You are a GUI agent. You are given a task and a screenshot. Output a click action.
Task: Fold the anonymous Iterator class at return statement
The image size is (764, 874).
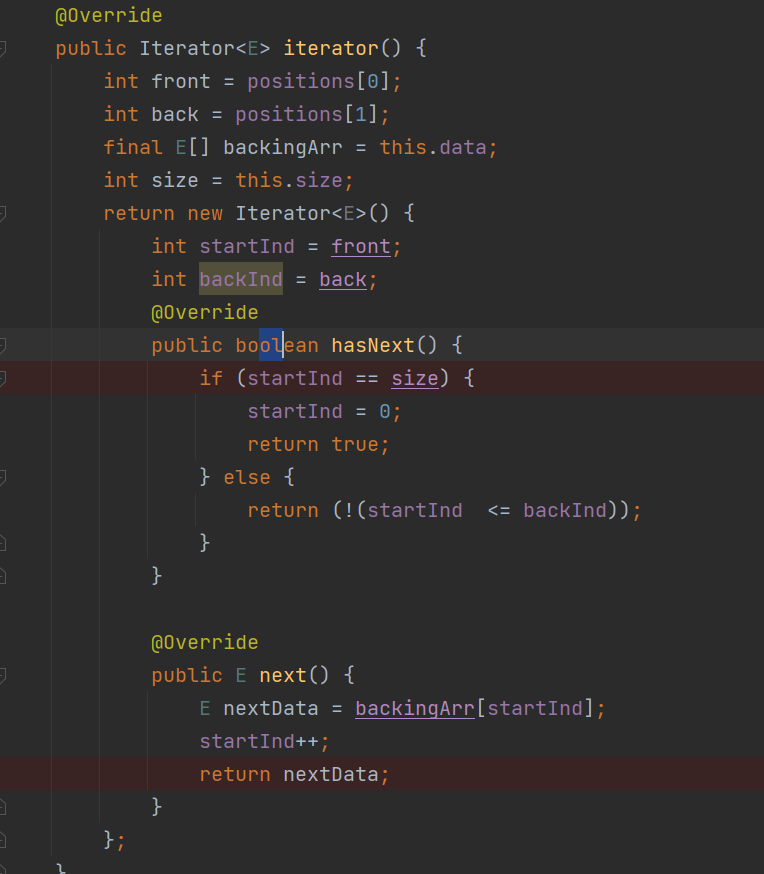pos(3,213)
